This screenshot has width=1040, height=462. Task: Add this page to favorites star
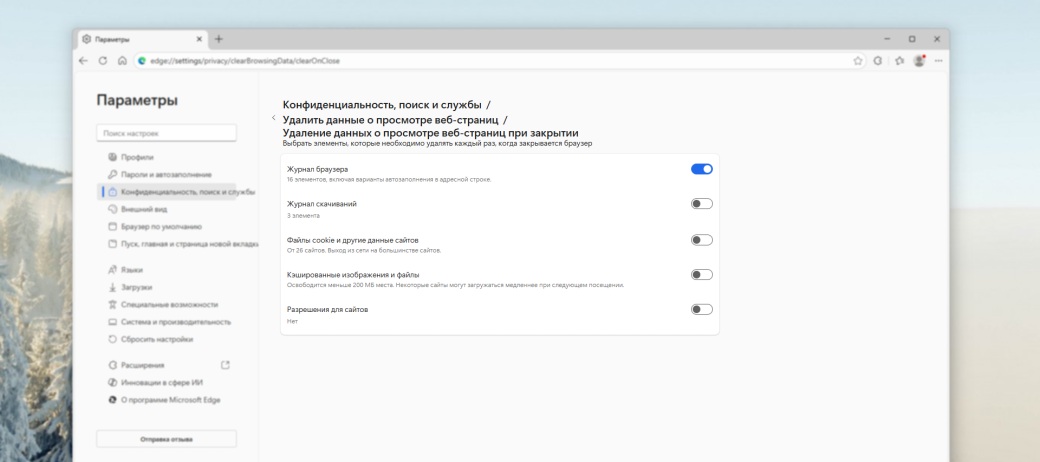(858, 60)
